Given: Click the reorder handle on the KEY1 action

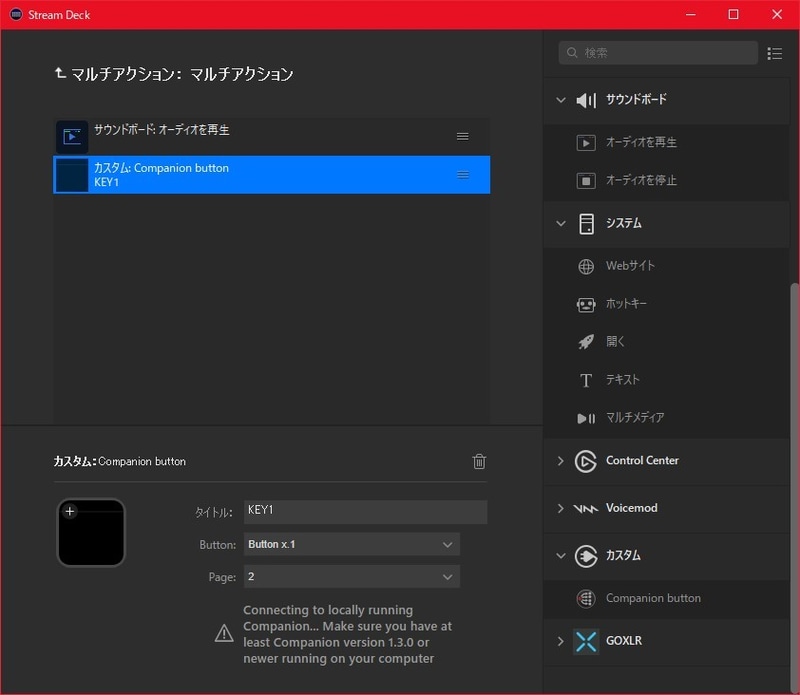Looking at the screenshot, I should pos(463,174).
